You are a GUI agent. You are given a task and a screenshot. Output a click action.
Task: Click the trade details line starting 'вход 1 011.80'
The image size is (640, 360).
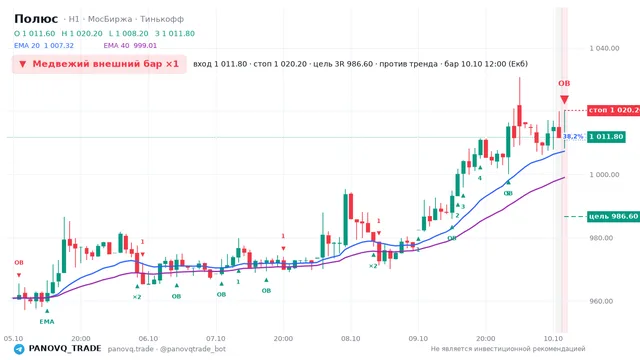click(360, 64)
